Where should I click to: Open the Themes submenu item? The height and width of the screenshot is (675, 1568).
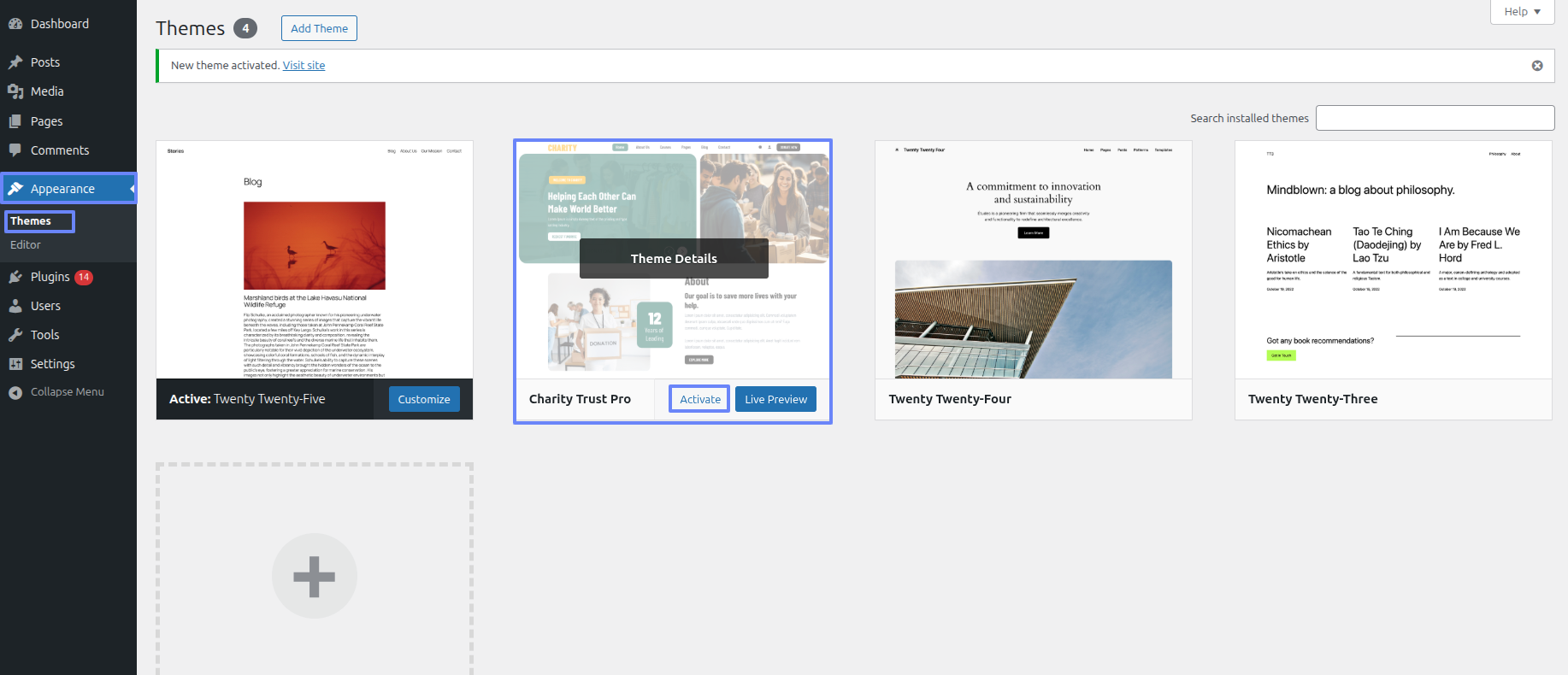tap(31, 221)
